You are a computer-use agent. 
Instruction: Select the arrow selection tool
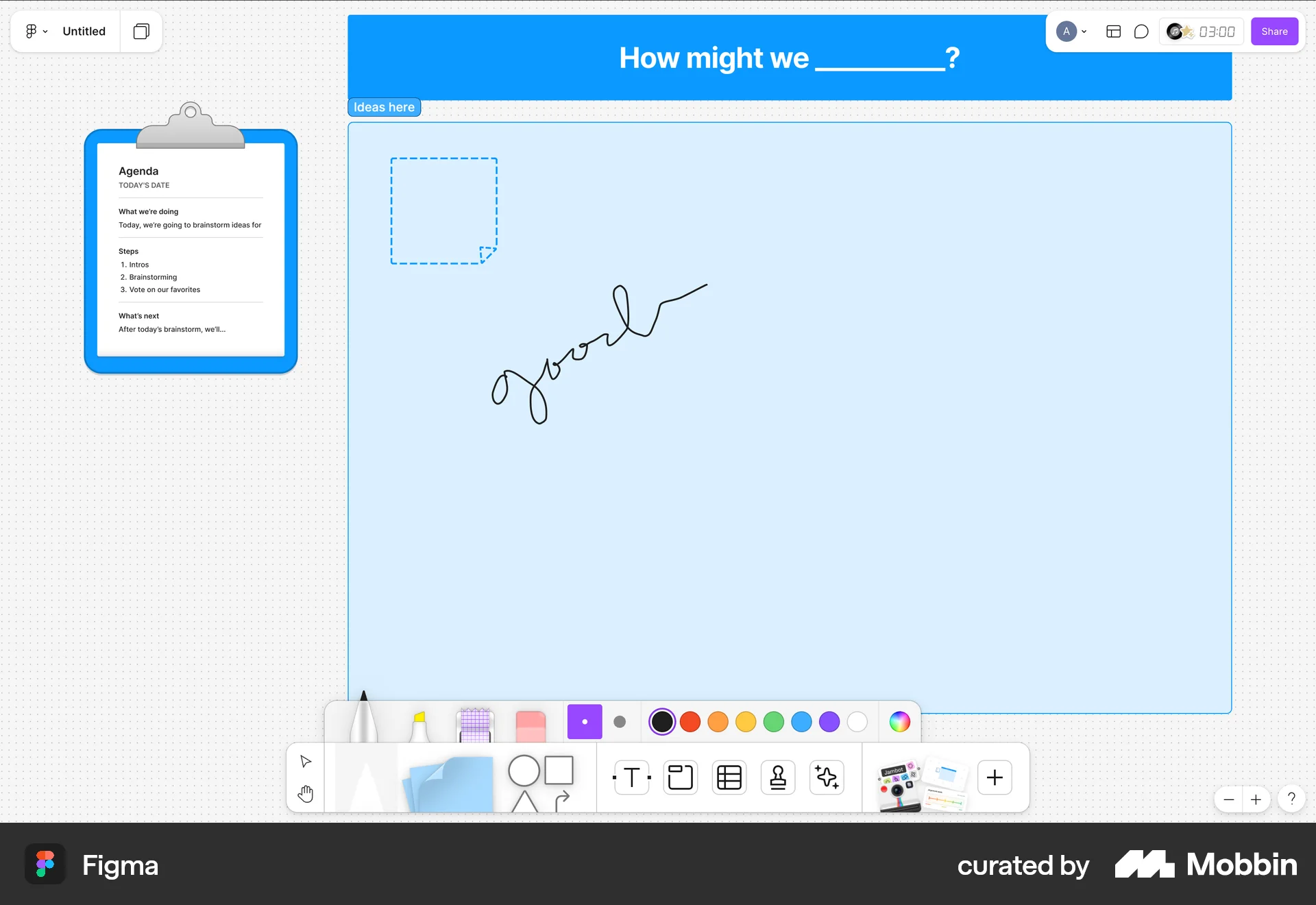coord(305,761)
